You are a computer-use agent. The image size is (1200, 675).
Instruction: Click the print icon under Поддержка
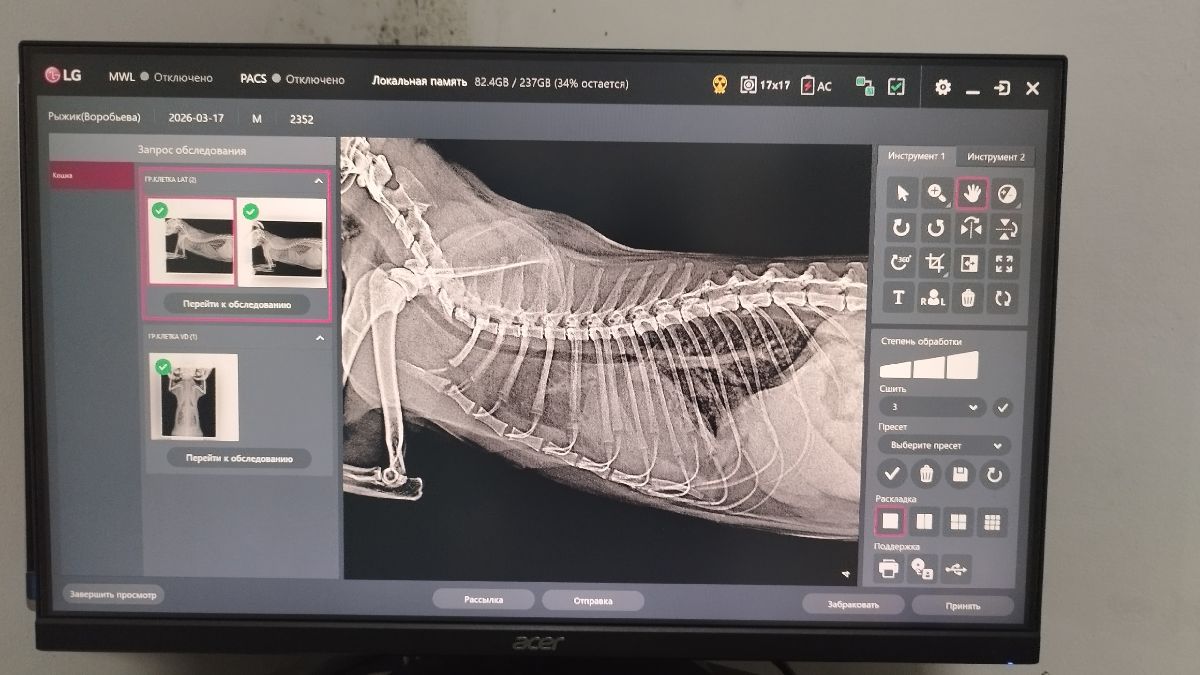pyautogui.click(x=888, y=569)
